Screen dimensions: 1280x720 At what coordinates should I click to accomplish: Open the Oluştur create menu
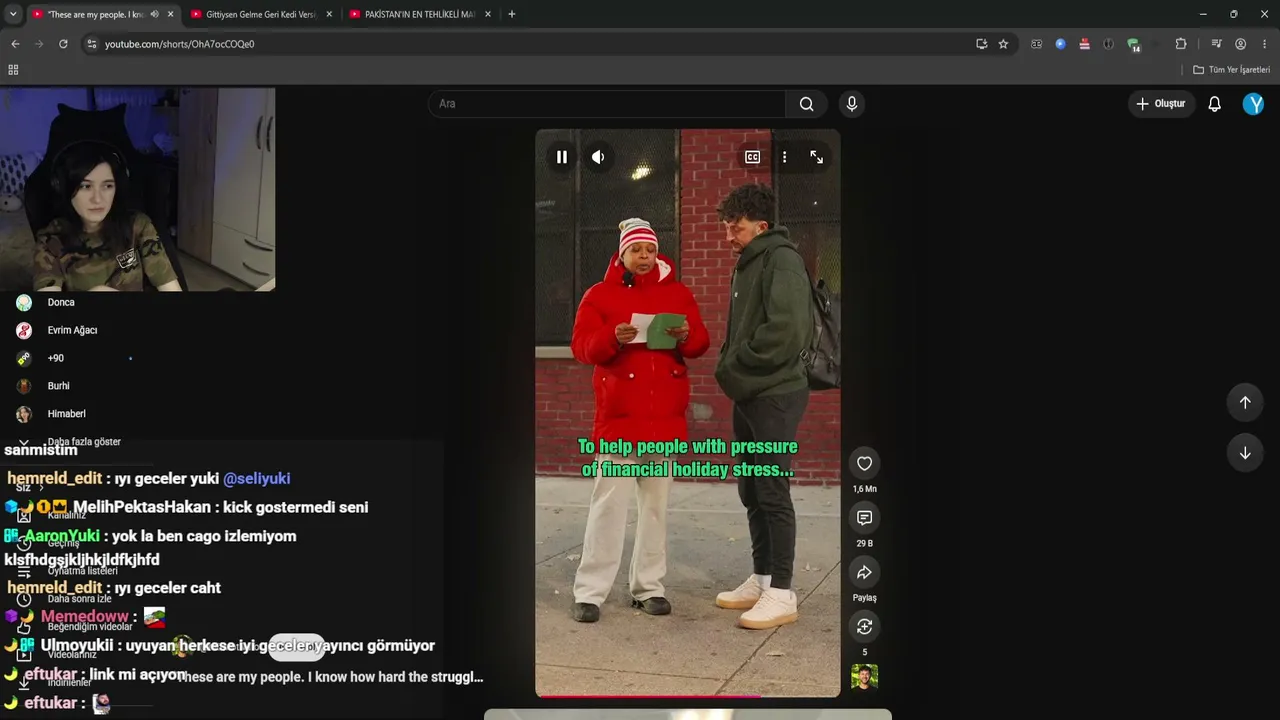click(1162, 104)
